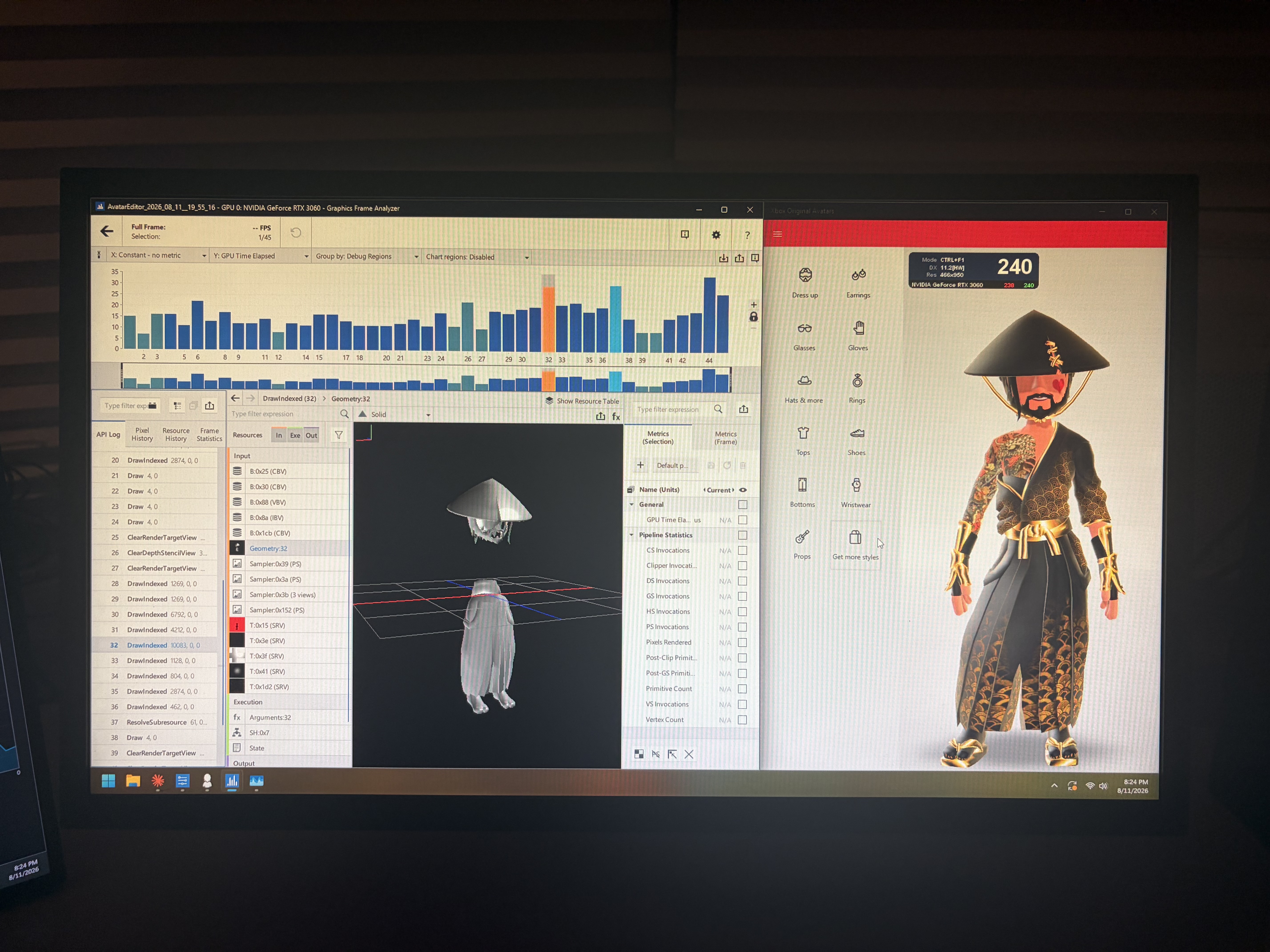Check the GPU Time Elapsed checkbox
Viewport: 1270px width, 952px height.
click(743, 520)
